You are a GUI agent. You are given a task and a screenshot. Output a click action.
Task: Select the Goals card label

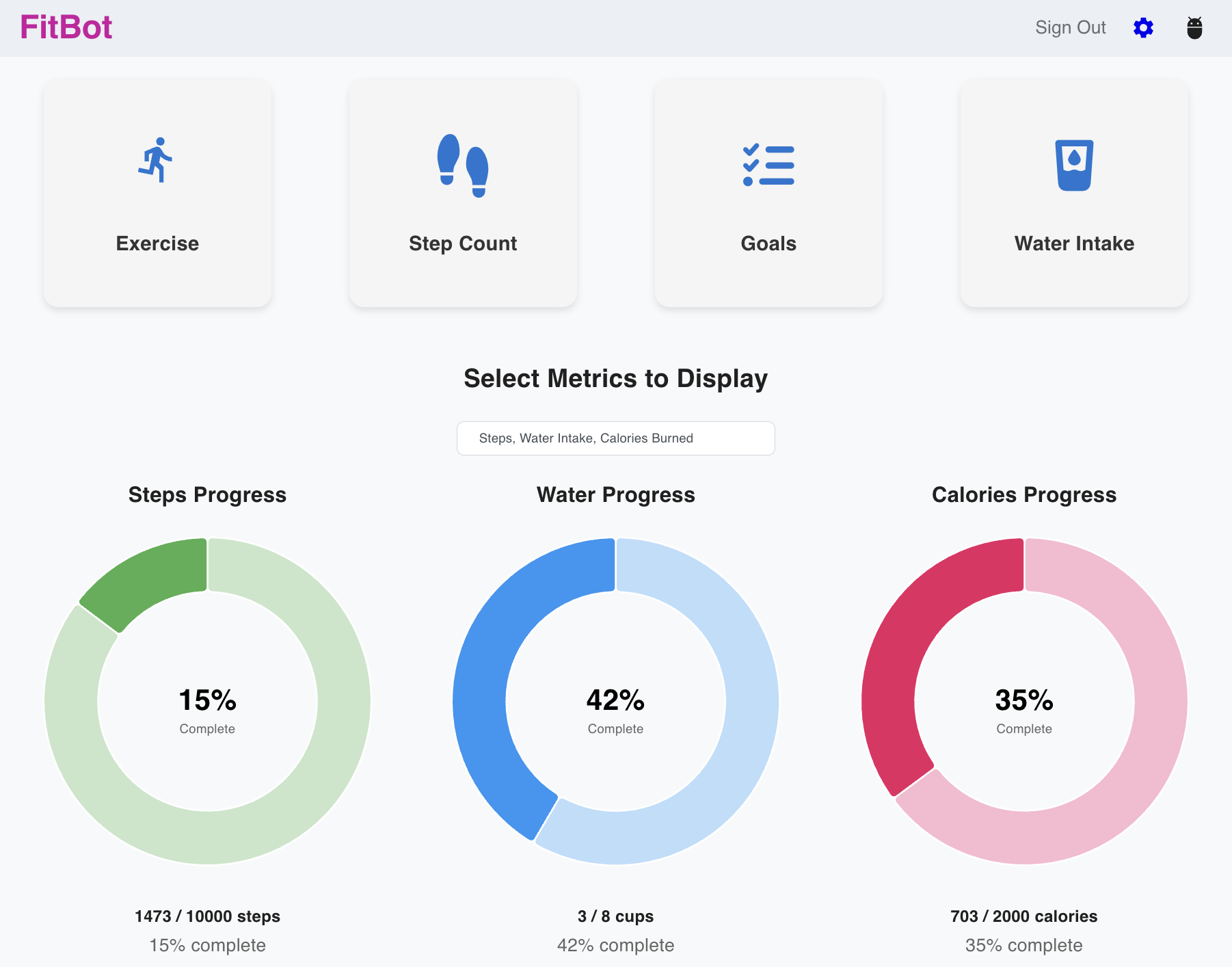coord(768,243)
